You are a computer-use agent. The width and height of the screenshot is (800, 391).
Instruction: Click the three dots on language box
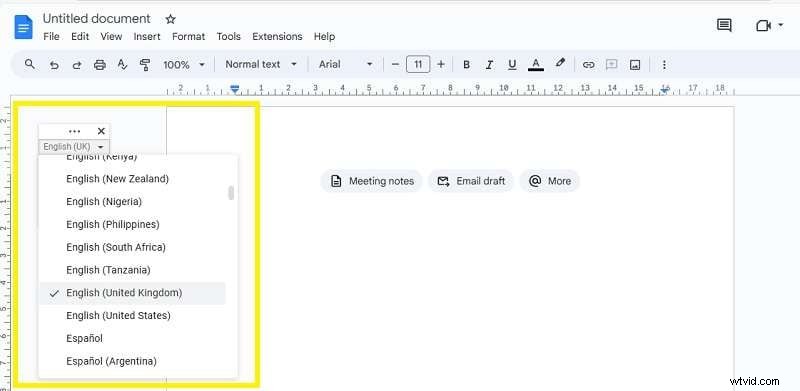(x=74, y=131)
